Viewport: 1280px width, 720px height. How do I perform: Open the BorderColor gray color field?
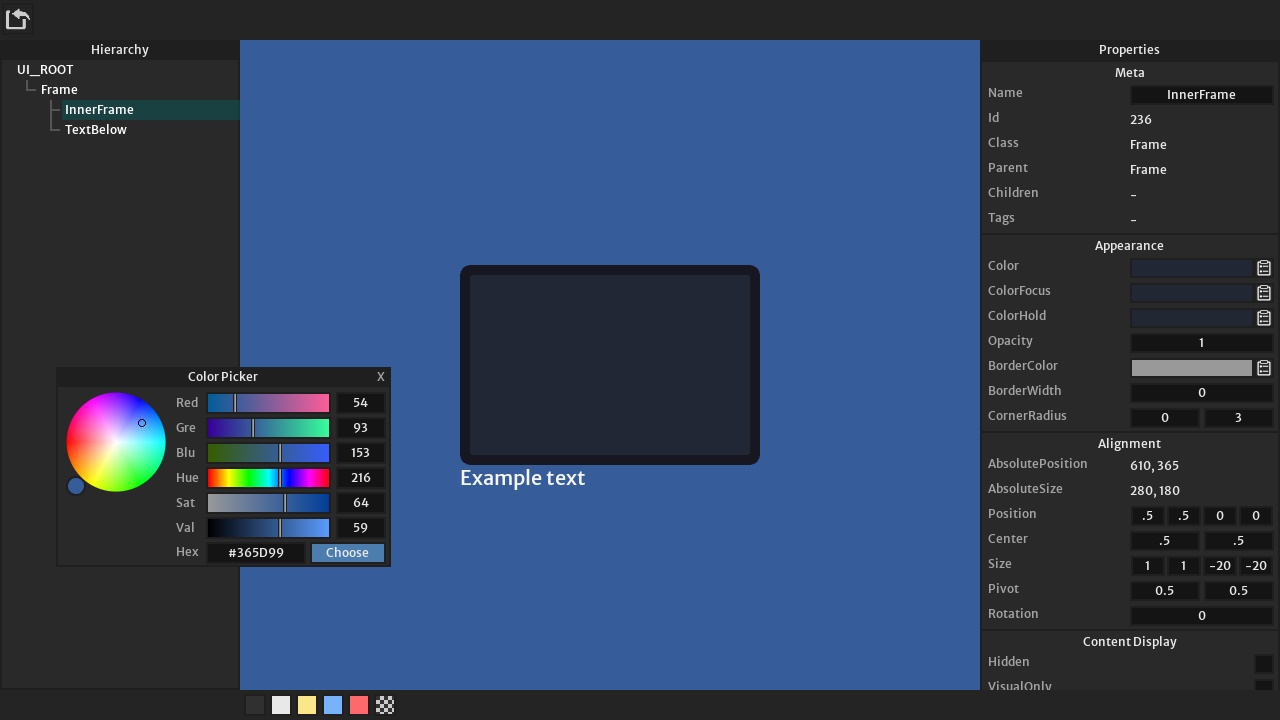tap(1191, 368)
